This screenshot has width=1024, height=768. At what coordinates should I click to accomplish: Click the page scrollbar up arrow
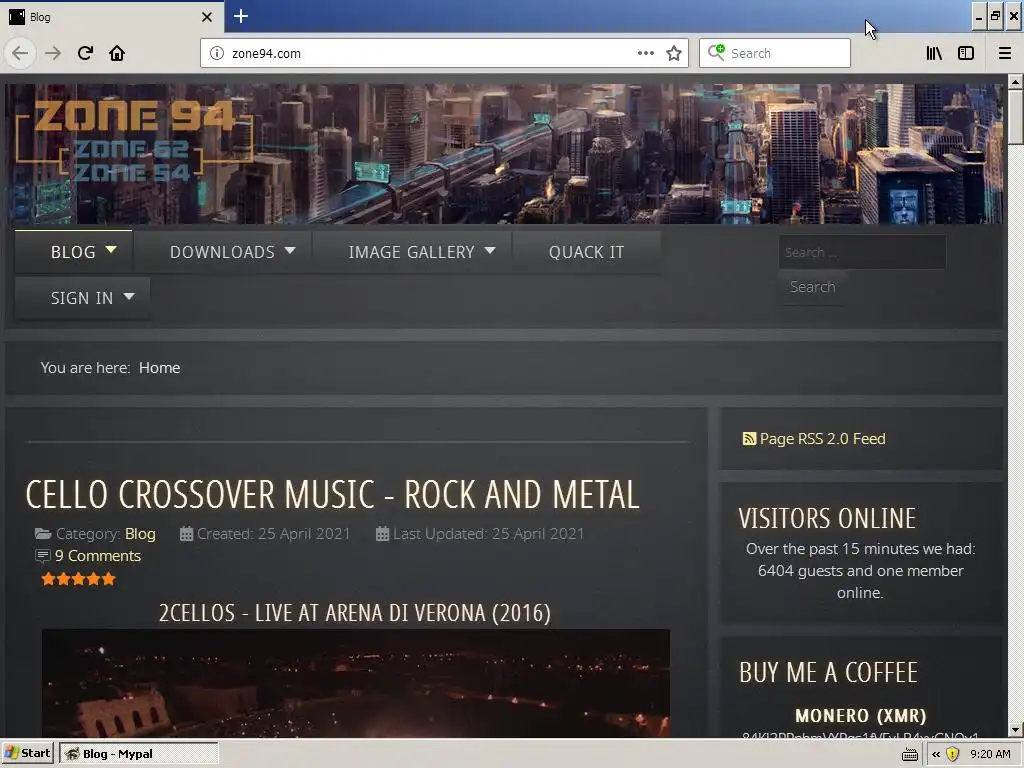[1015, 82]
